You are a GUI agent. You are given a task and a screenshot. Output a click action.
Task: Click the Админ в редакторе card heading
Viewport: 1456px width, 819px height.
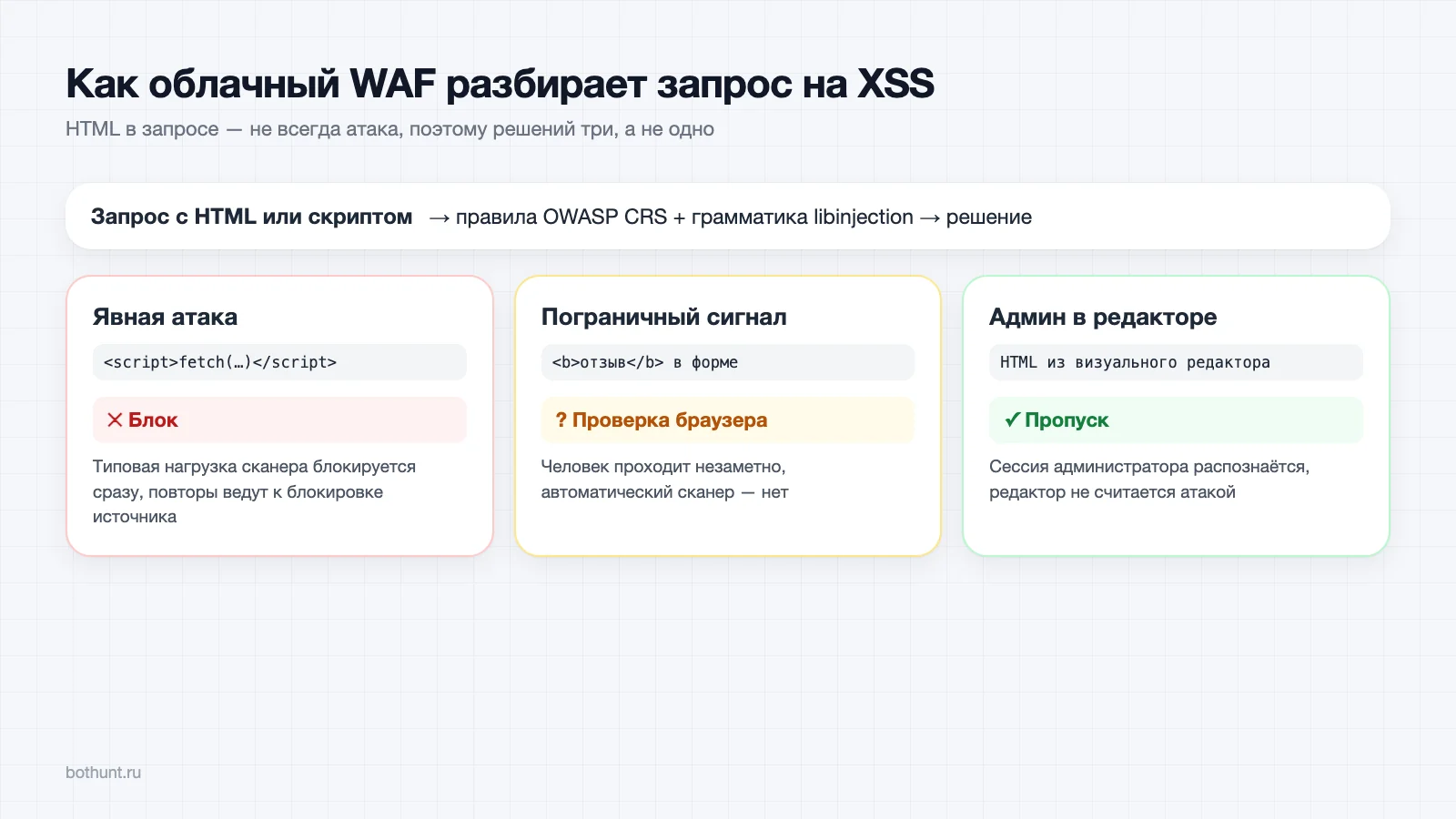(1103, 317)
